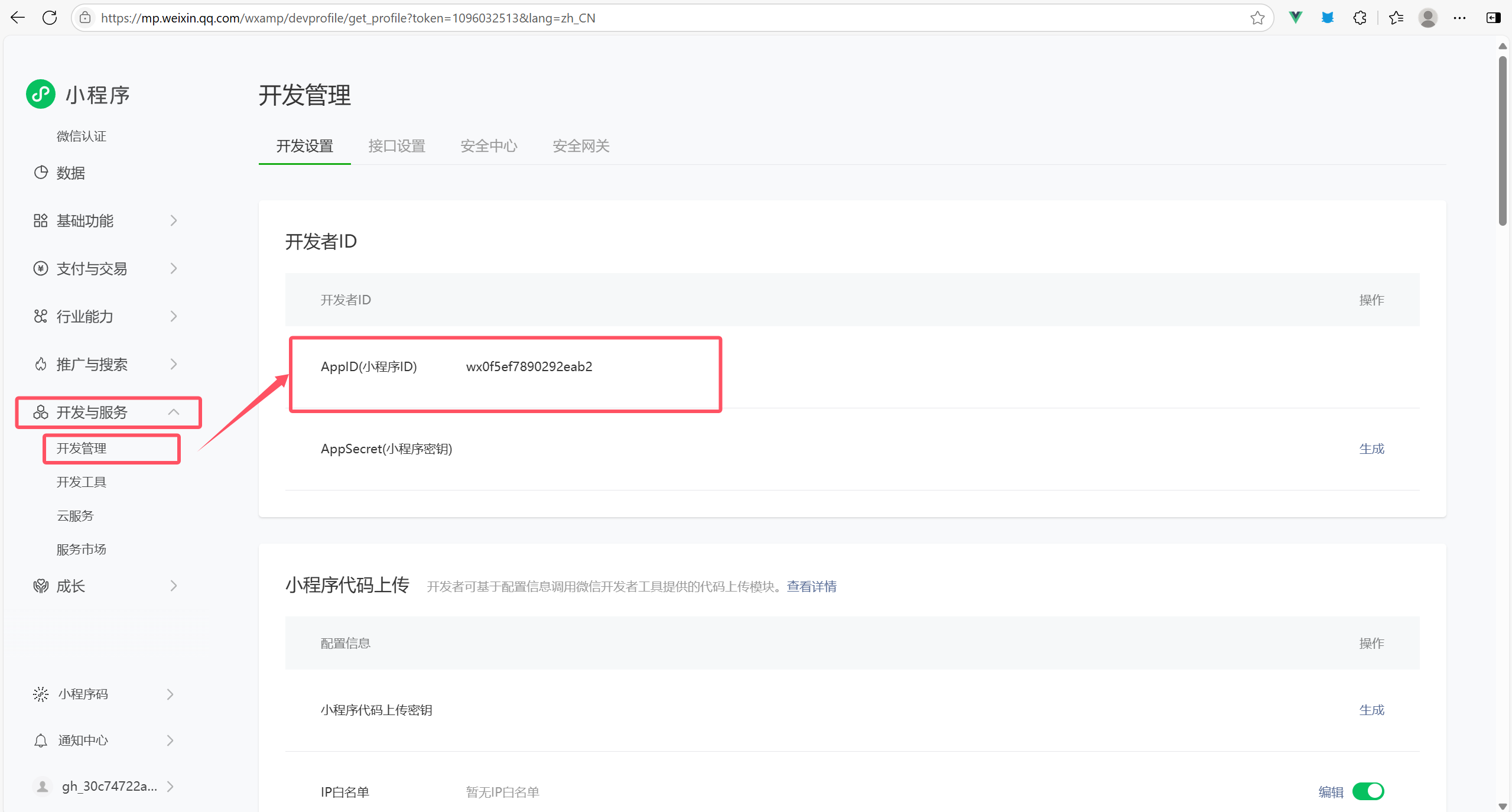The image size is (1512, 812).
Task: Expand the 成长 sidebar section
Action: 173,586
